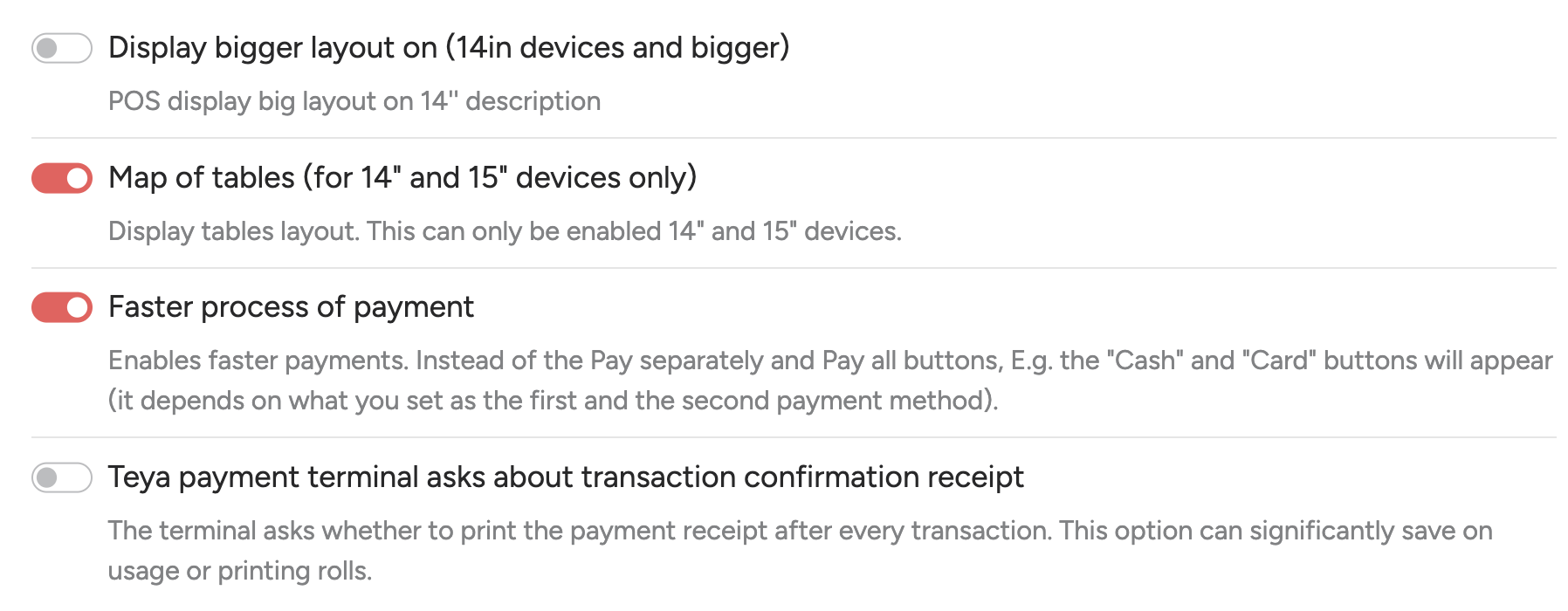This screenshot has width=1568, height=611.
Task: Click the 'Enables faster payments' description line
Action: point(829,360)
